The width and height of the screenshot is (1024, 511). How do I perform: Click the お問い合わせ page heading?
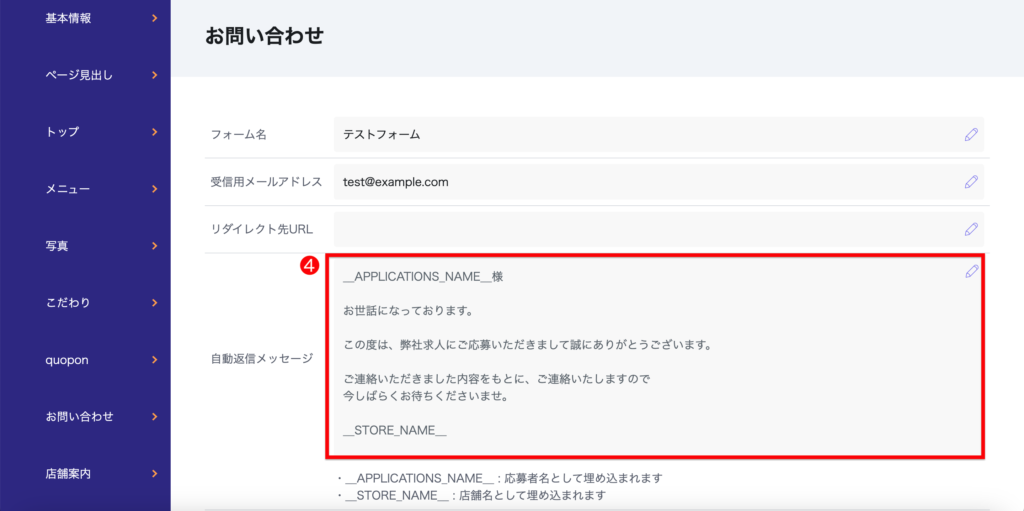(264, 37)
